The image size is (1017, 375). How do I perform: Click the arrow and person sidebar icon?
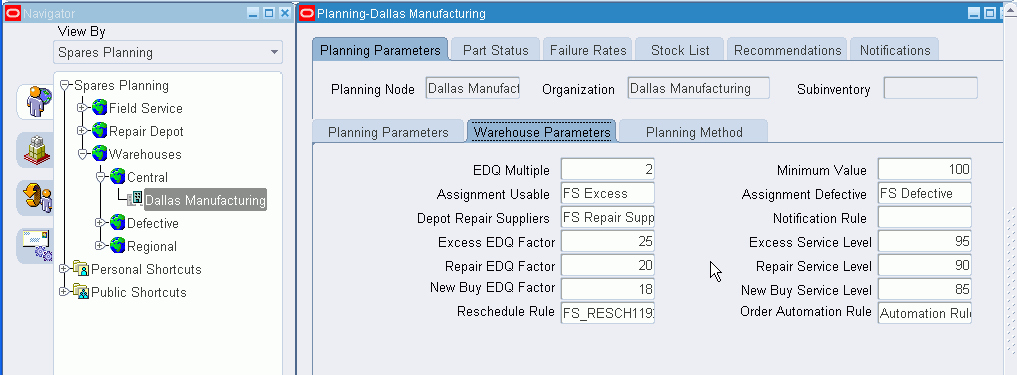[36, 198]
